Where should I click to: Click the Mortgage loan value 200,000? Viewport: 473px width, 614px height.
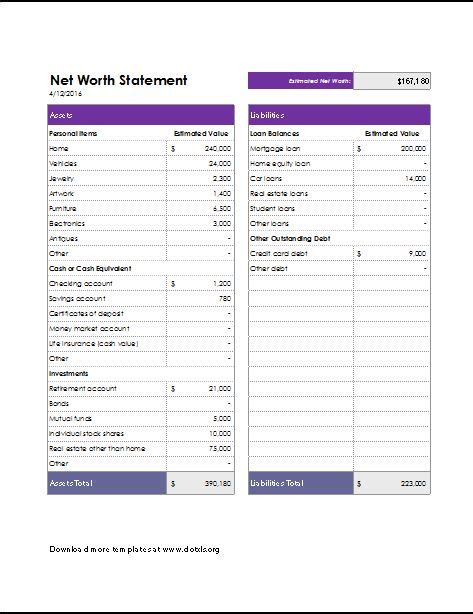click(413, 148)
